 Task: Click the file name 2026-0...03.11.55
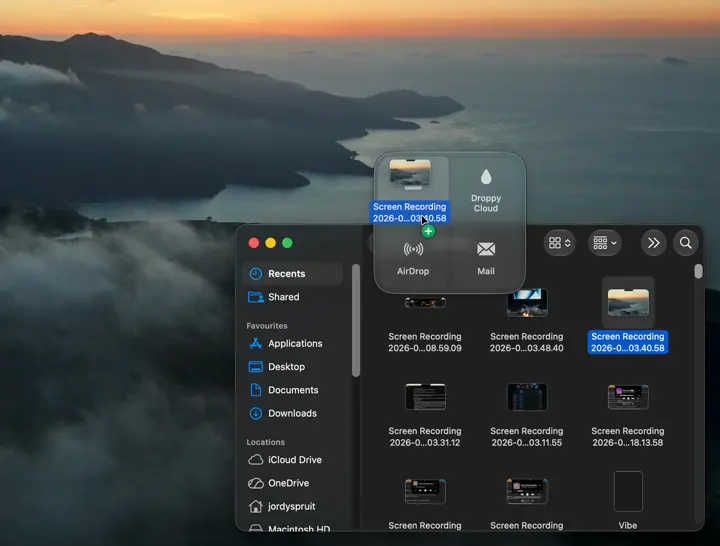point(526,443)
